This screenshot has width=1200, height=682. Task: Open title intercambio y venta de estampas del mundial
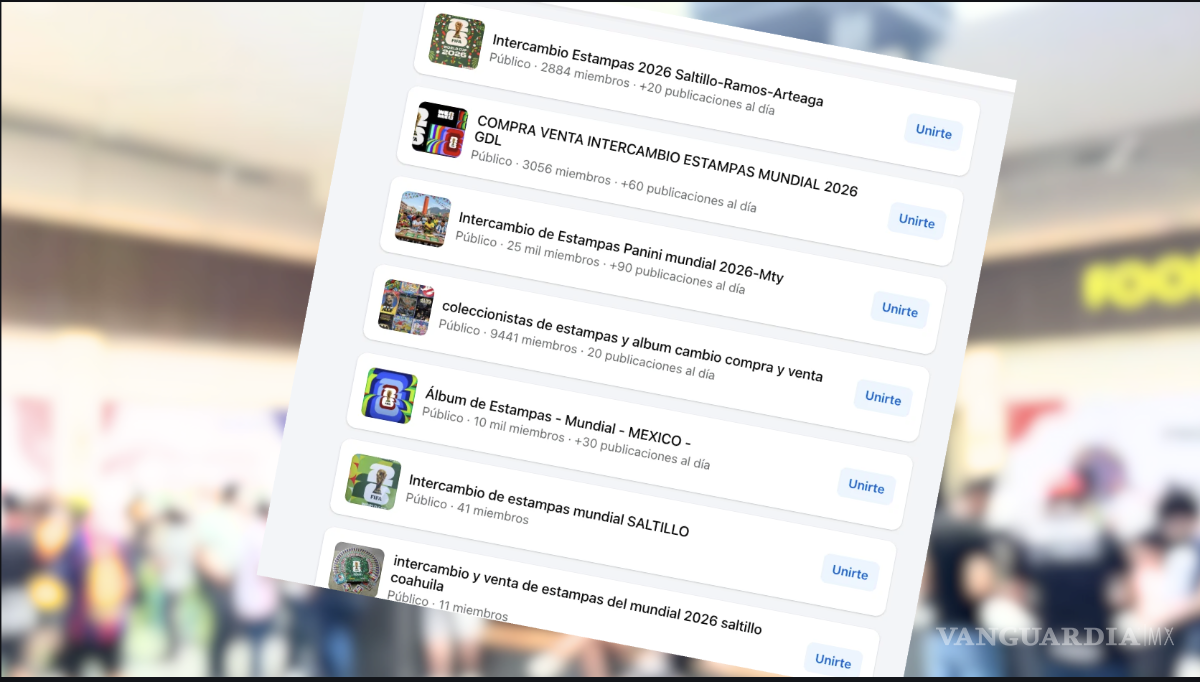pyautogui.click(x=577, y=594)
